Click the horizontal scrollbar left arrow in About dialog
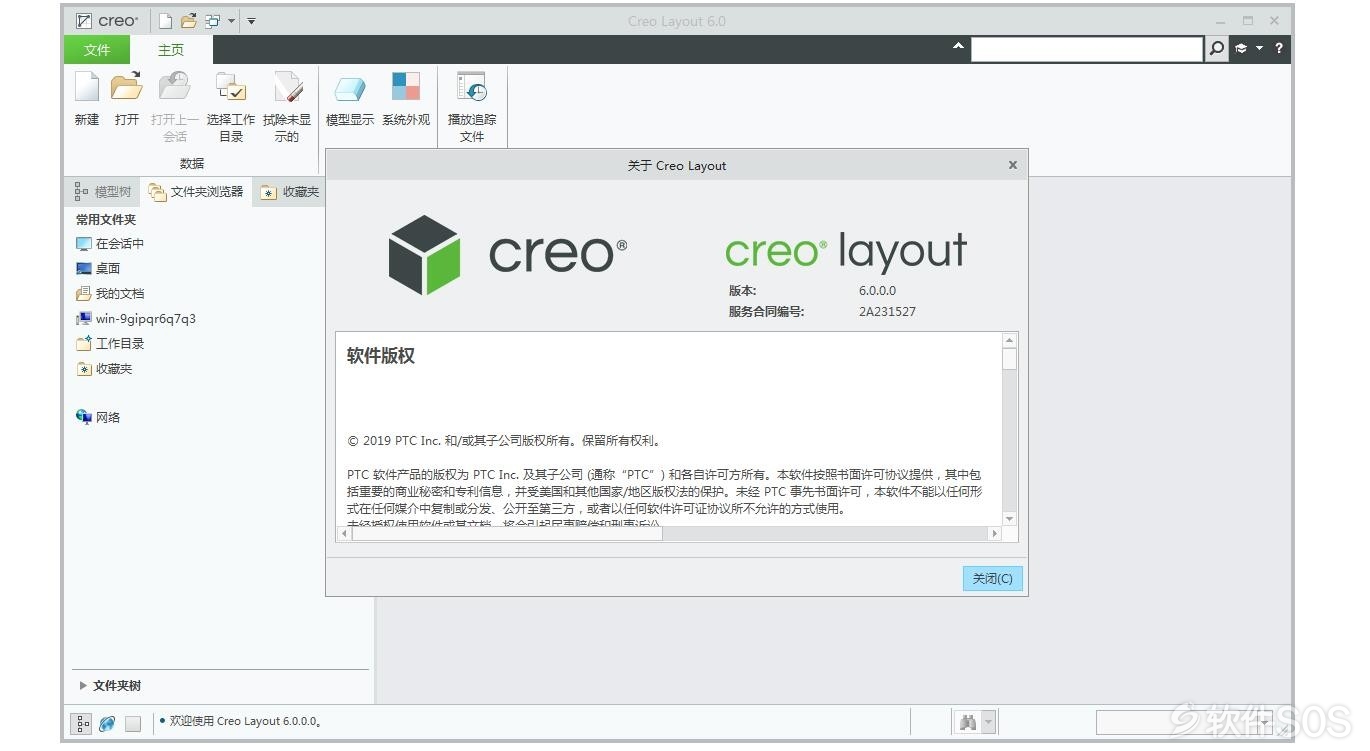 [x=345, y=534]
